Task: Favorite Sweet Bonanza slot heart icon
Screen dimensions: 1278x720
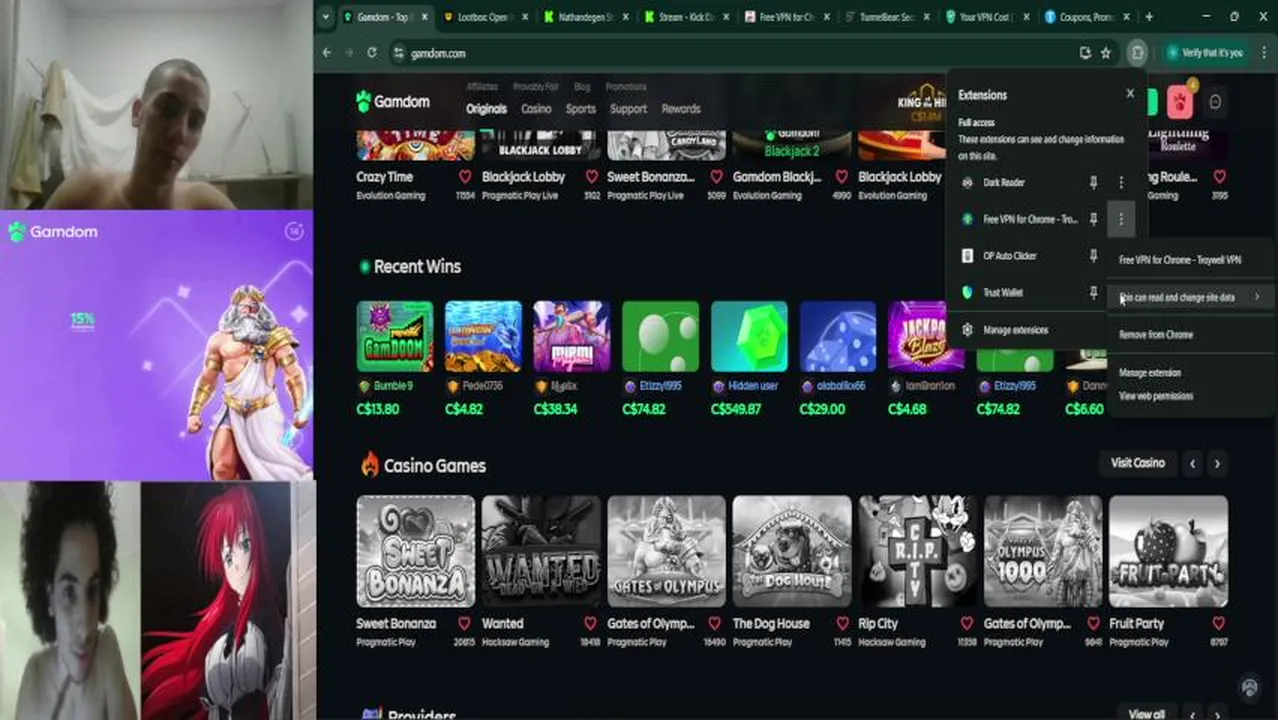Action: pos(464,623)
